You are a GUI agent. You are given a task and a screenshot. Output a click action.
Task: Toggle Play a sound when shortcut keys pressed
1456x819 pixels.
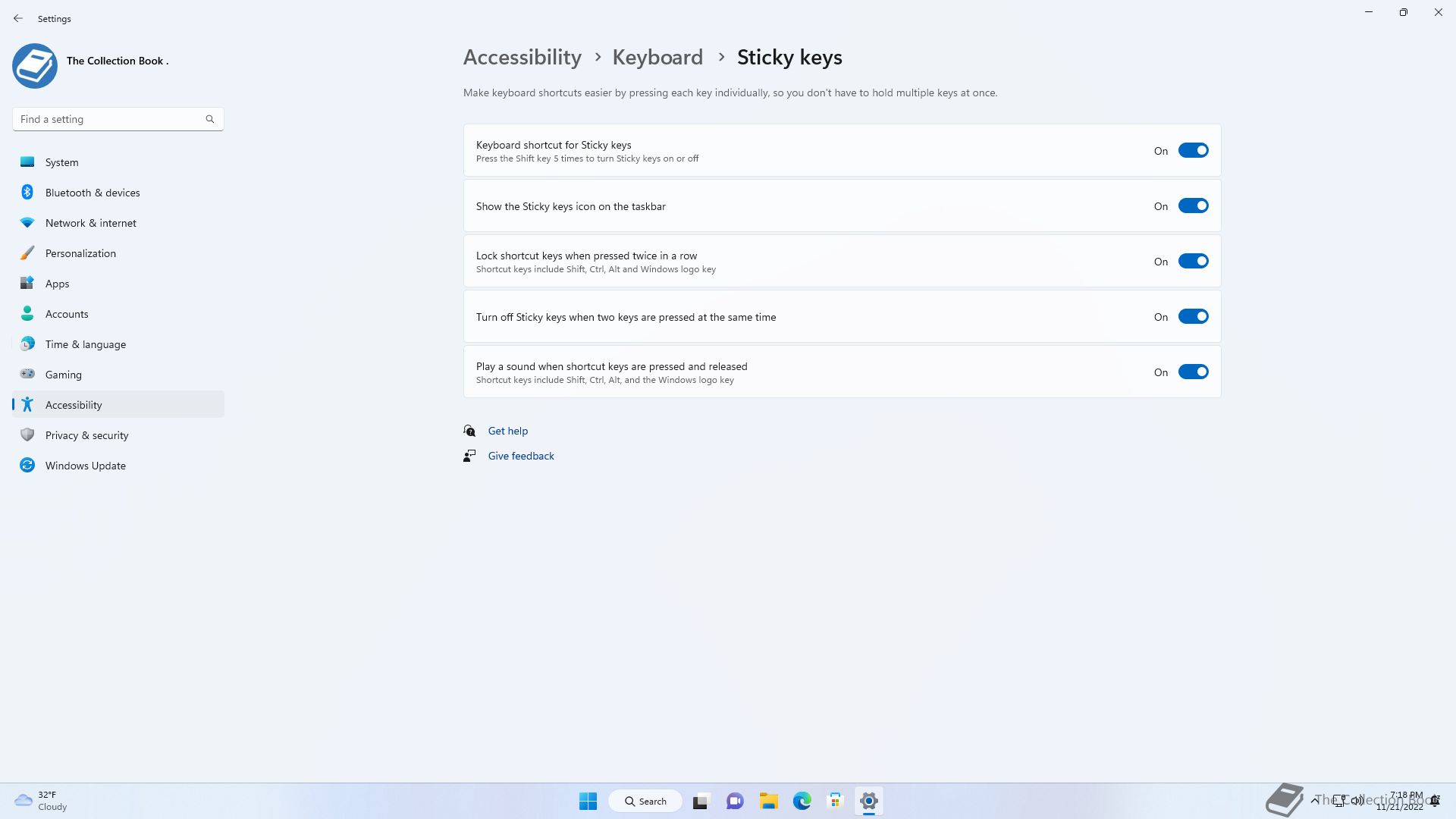pyautogui.click(x=1193, y=372)
